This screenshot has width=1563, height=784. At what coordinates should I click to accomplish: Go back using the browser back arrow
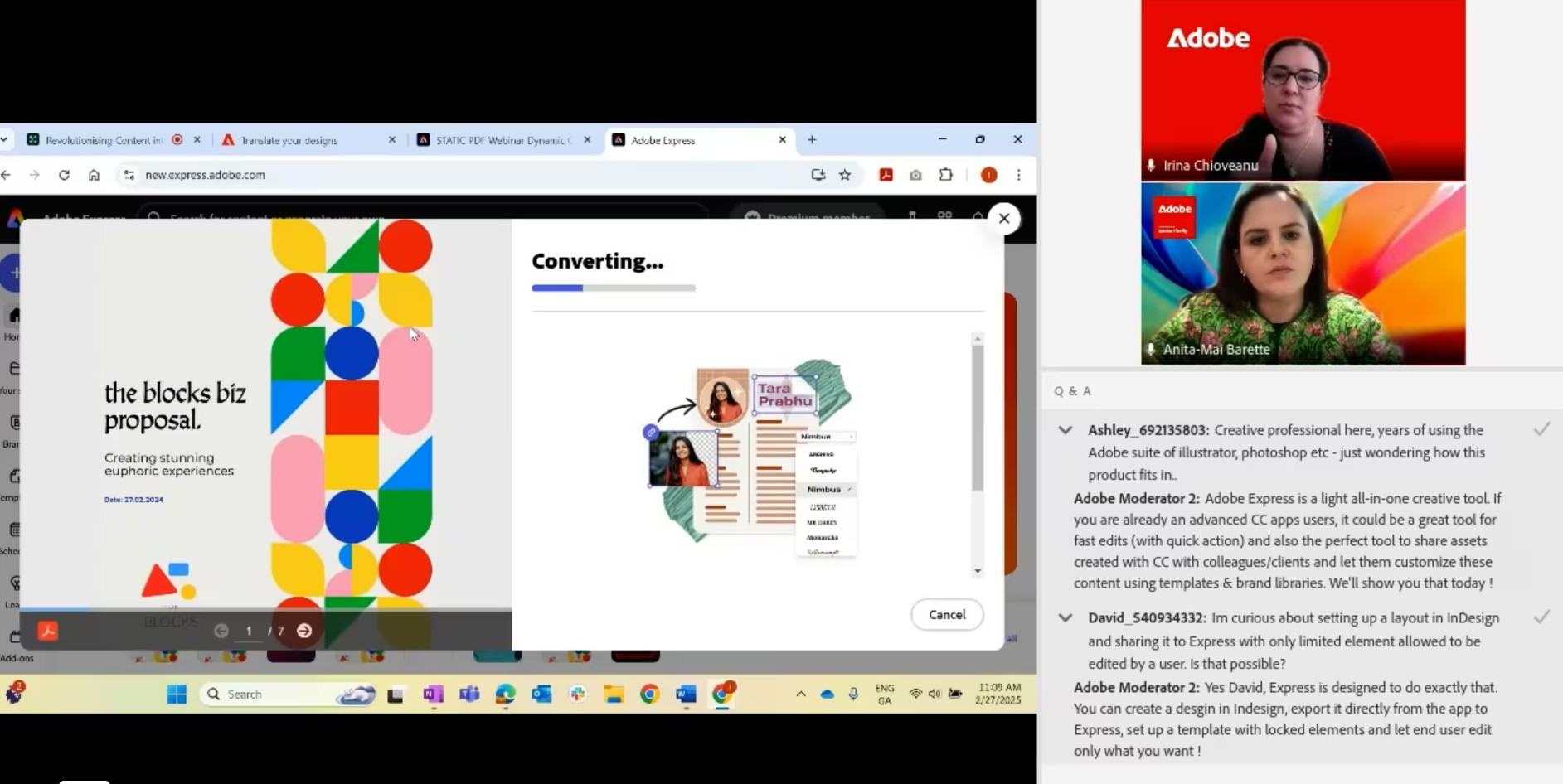click(7, 175)
